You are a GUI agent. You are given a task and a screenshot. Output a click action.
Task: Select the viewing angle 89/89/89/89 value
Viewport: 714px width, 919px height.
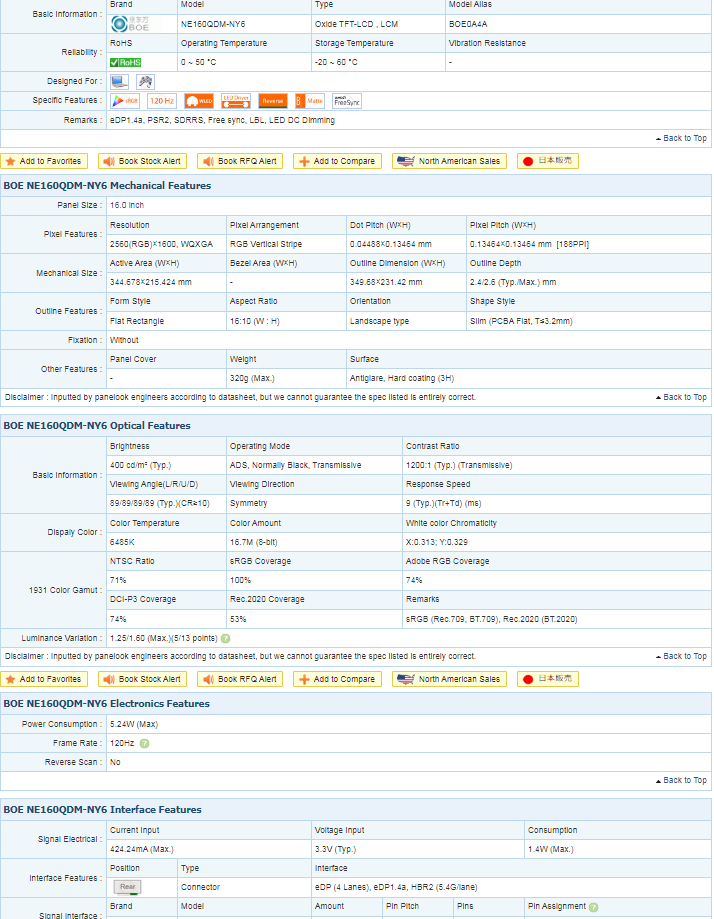[x=159, y=503]
